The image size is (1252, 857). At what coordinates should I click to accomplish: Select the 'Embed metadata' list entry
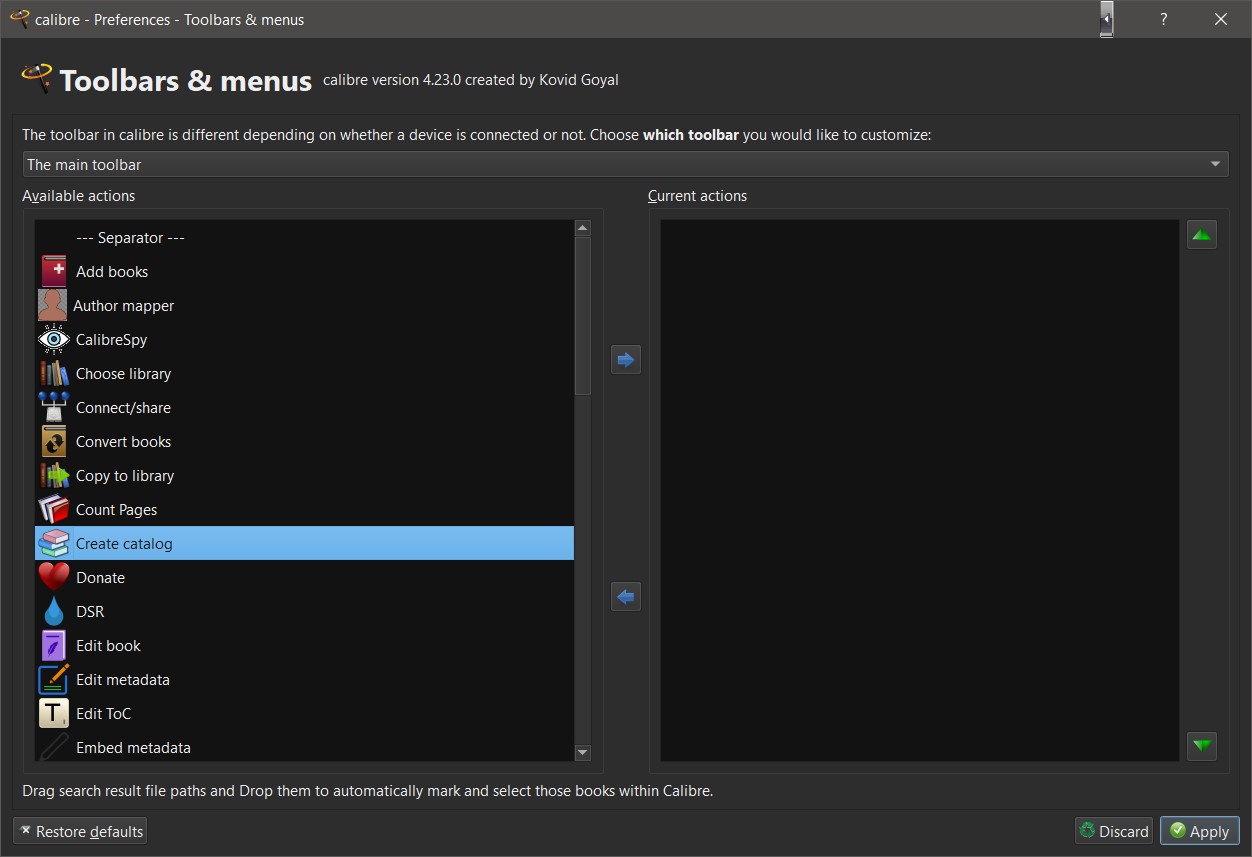point(304,746)
